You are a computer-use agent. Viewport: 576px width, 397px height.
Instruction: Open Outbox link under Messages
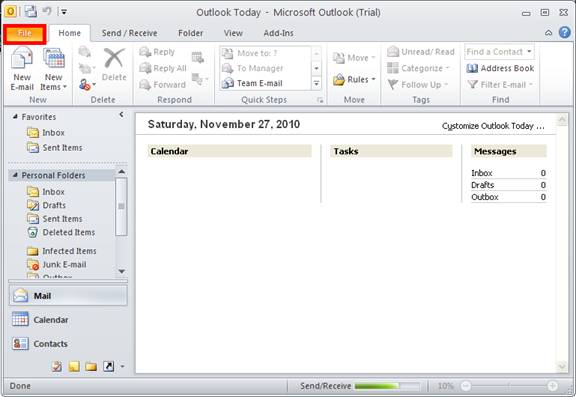(x=485, y=197)
